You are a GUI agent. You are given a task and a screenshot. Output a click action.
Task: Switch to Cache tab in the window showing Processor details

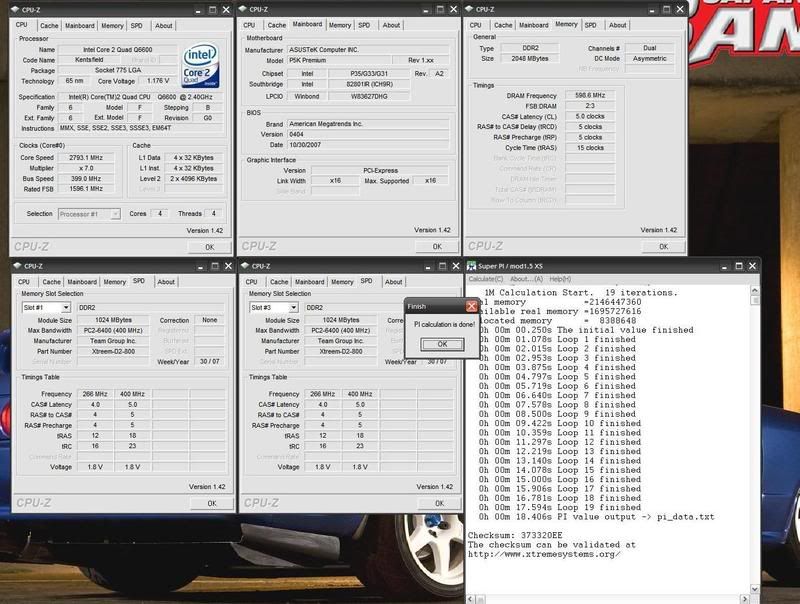coord(49,25)
